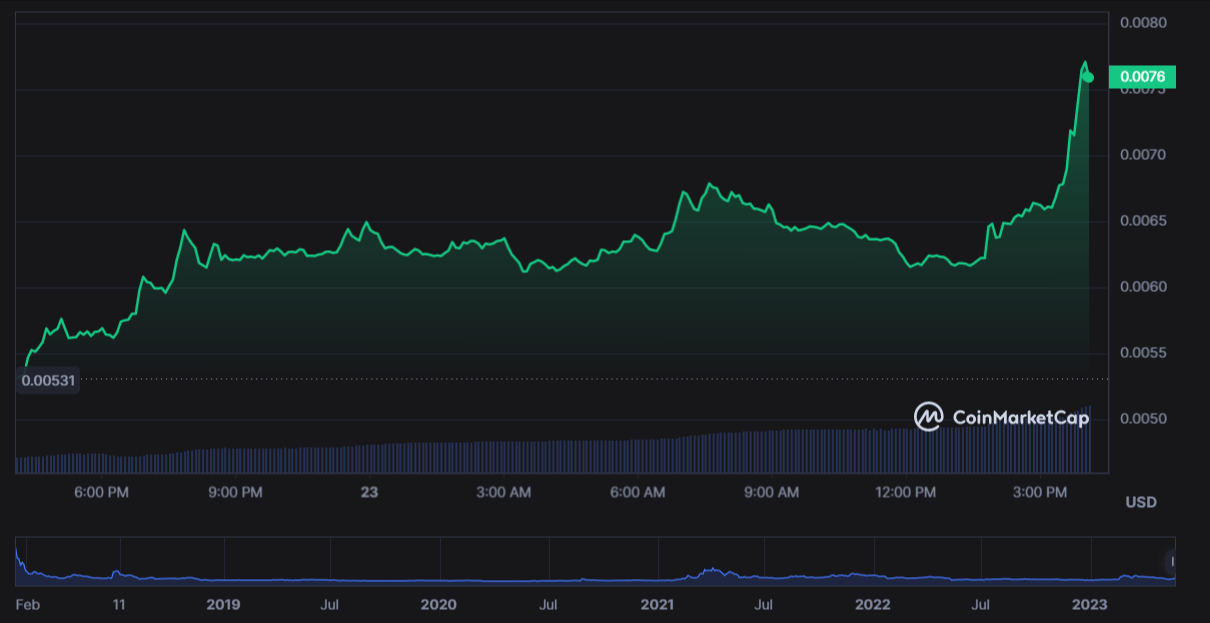Click the 0.0060 price axis label

coord(1143,287)
